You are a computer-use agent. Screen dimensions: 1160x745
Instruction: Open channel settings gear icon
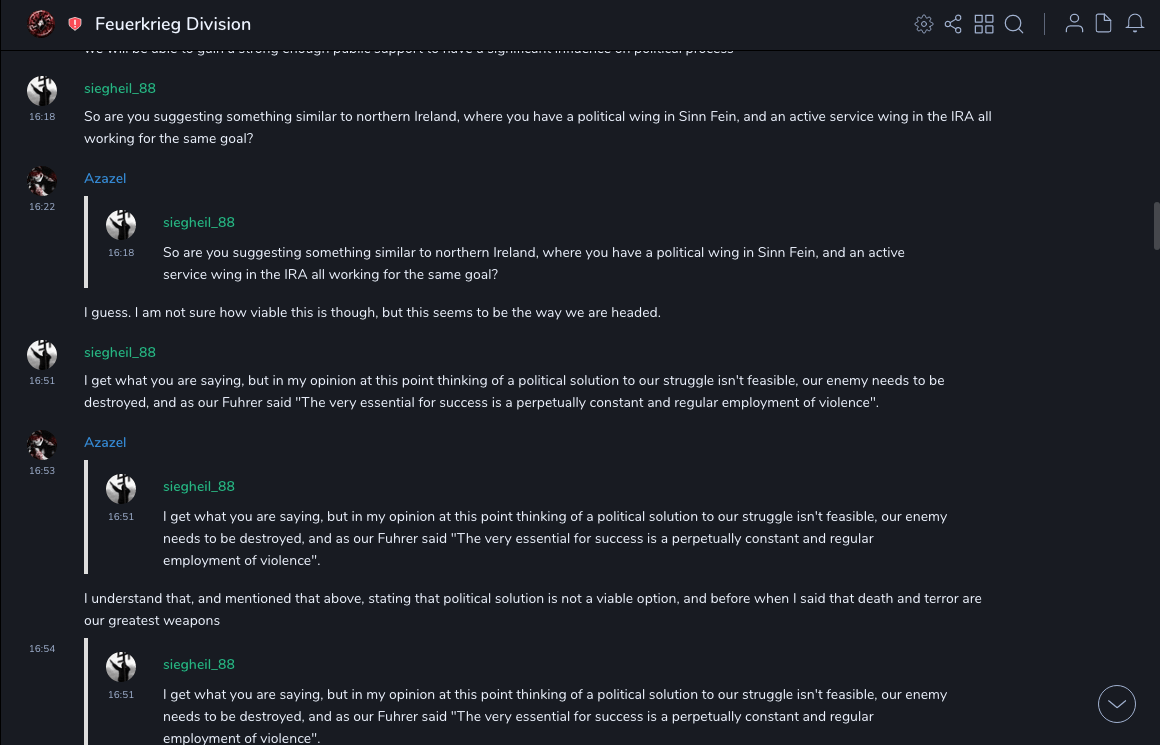(x=924, y=24)
